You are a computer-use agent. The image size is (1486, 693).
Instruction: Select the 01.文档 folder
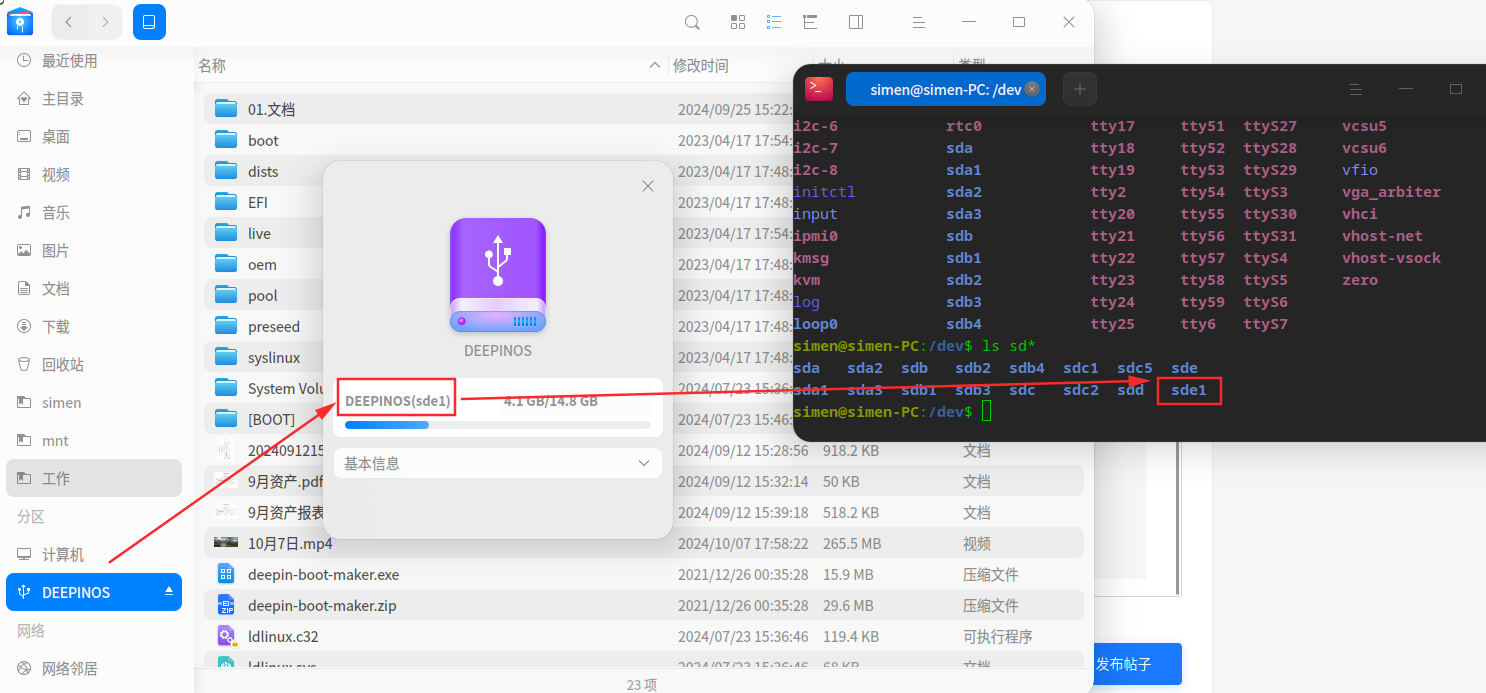[x=271, y=110]
